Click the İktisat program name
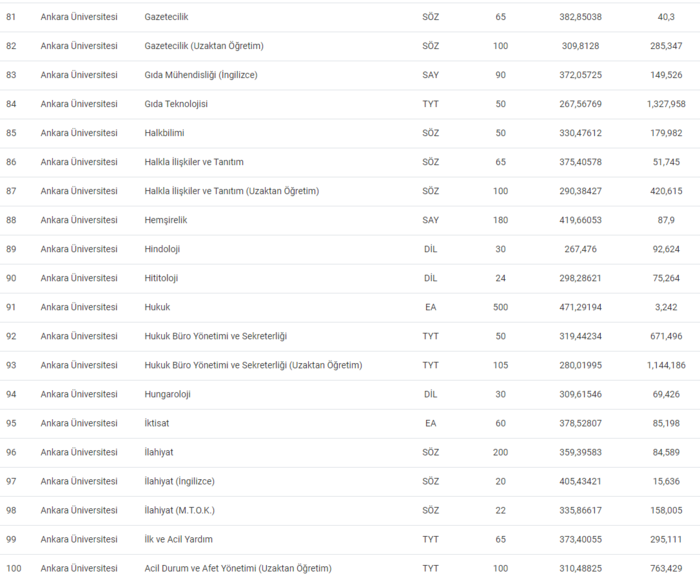The height and width of the screenshot is (576, 700). (159, 423)
